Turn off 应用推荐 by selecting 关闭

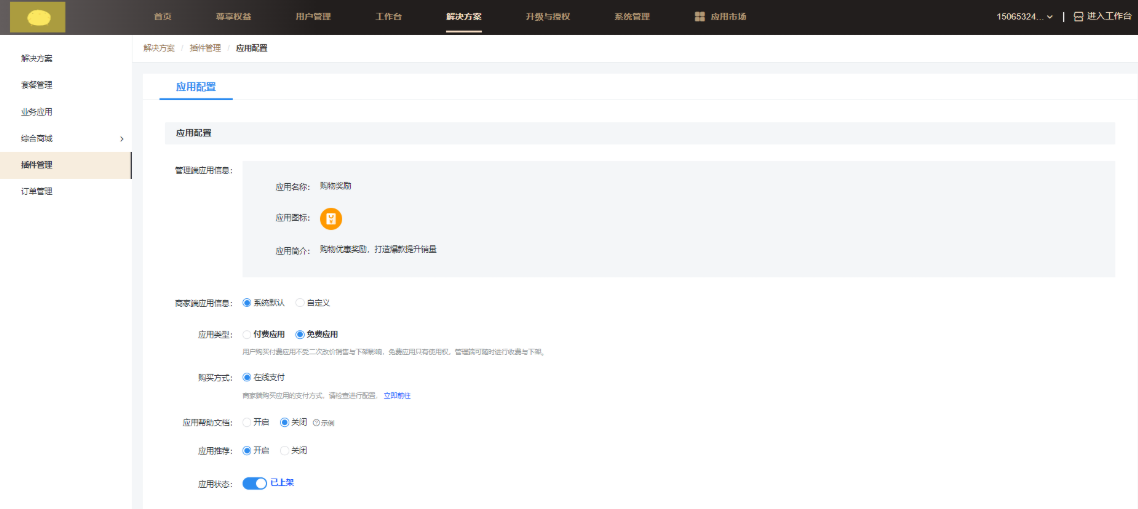284,451
